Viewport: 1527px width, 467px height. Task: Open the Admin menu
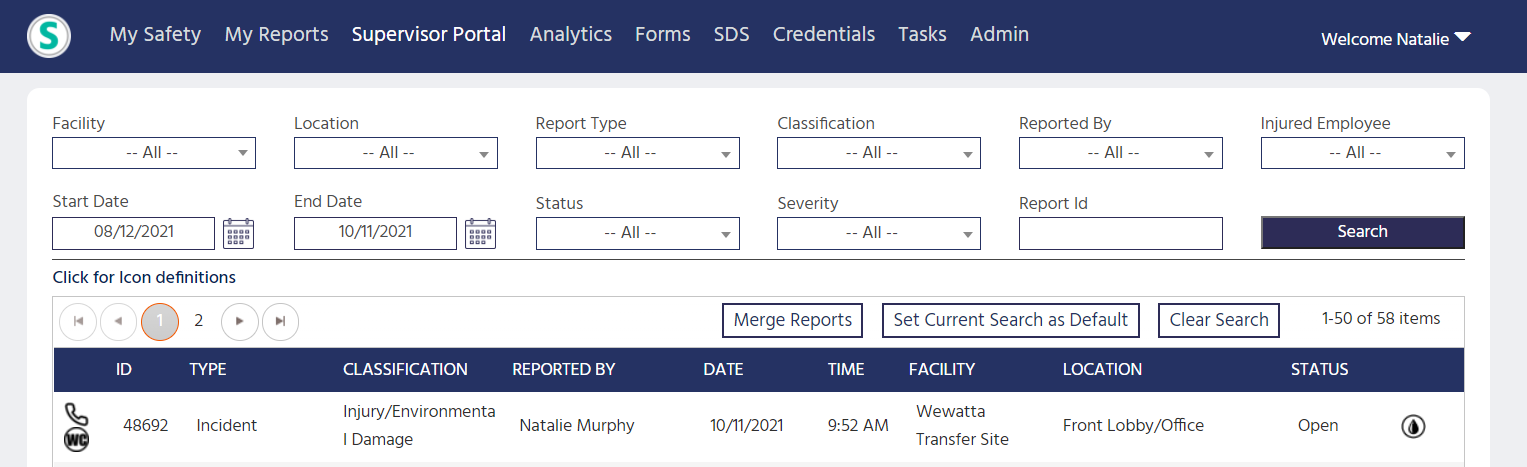(x=1000, y=34)
